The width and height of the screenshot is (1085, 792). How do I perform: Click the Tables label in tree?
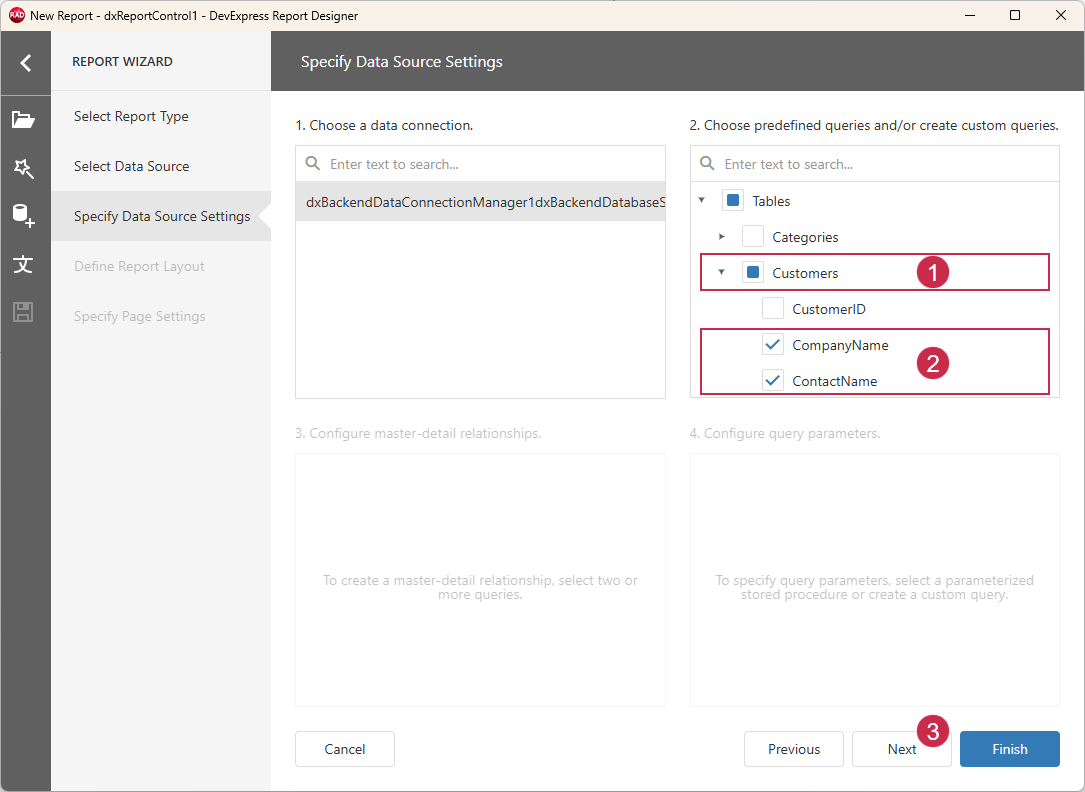click(x=771, y=201)
